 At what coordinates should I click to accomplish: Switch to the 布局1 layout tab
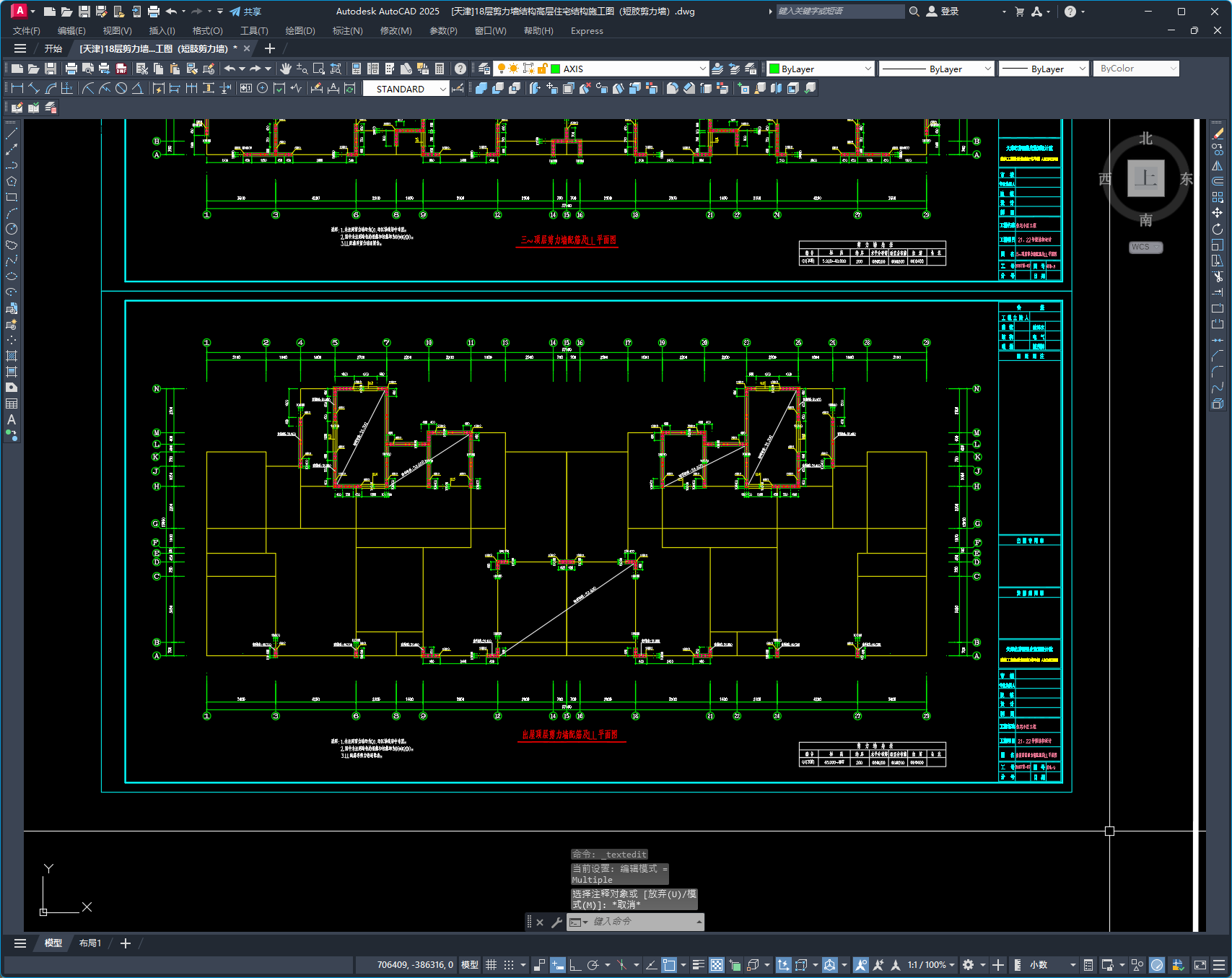(90, 943)
